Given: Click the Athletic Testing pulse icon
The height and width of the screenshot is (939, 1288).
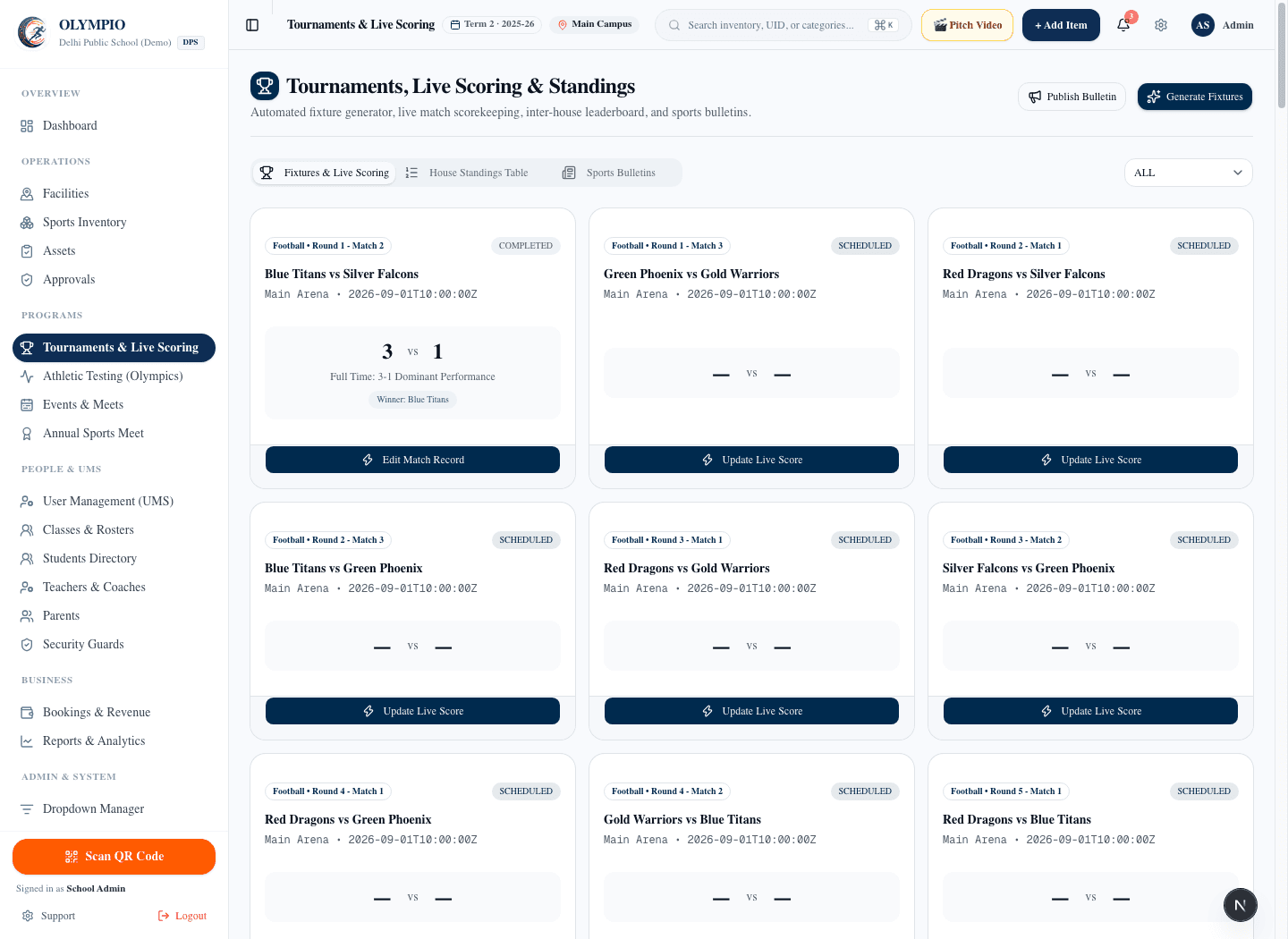Looking at the screenshot, I should [x=27, y=376].
